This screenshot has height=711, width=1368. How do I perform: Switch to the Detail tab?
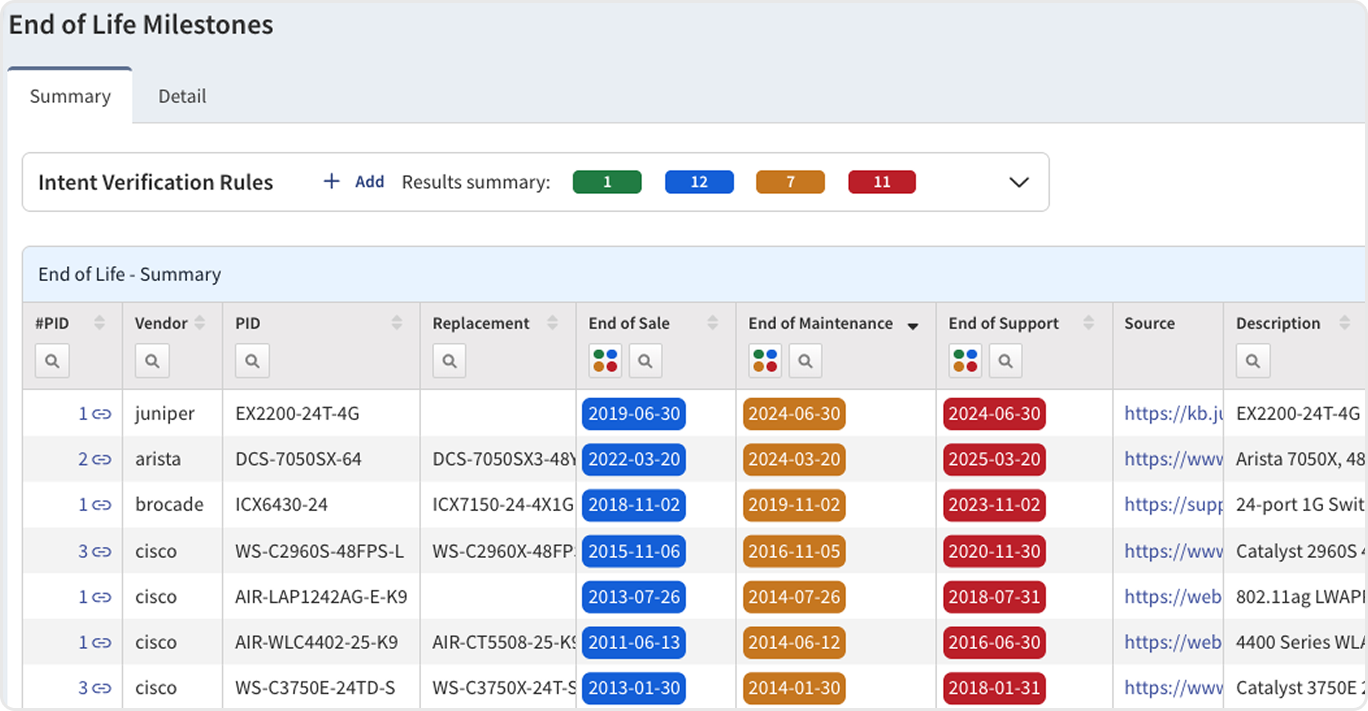[182, 97]
